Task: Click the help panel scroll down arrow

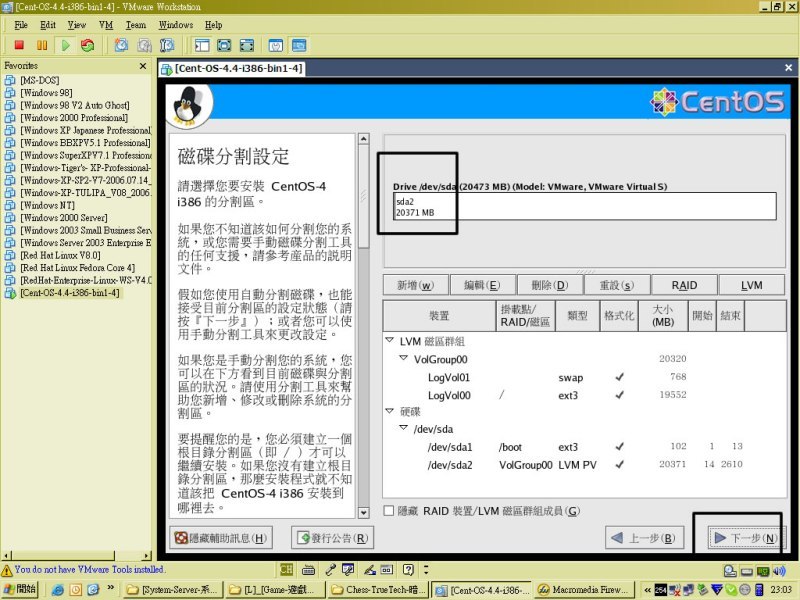Action: 364,513
